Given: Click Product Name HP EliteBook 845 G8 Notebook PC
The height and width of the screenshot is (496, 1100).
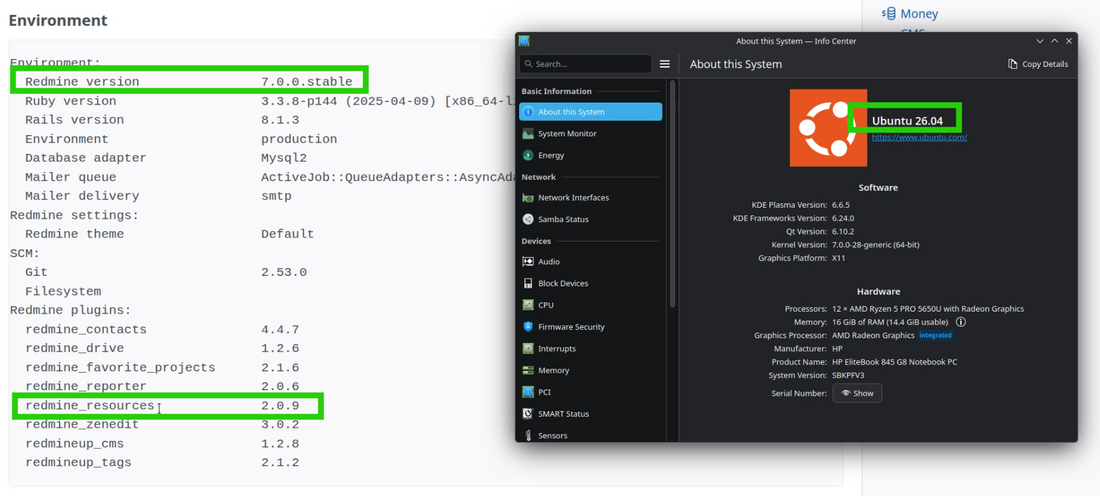Looking at the screenshot, I should 894,362.
